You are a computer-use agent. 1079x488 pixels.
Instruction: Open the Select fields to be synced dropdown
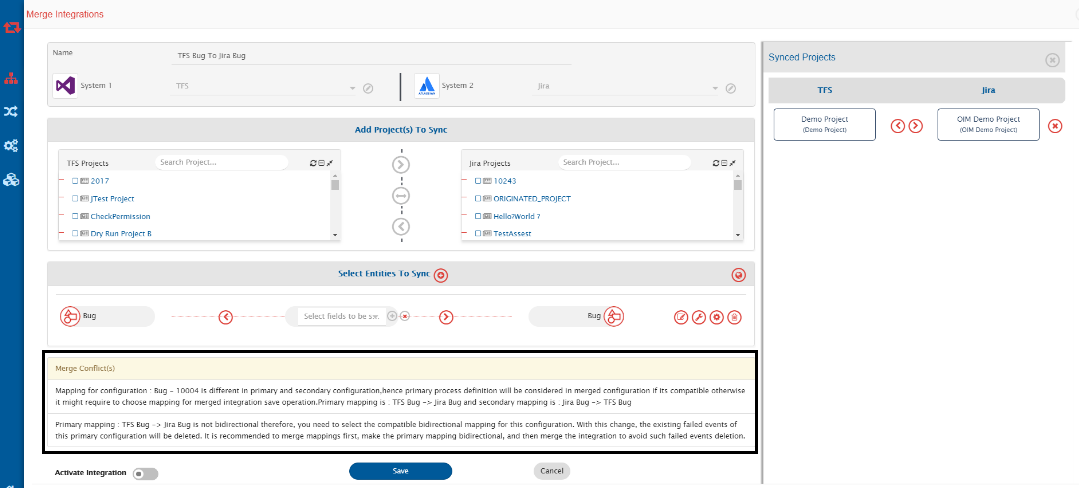(341, 317)
